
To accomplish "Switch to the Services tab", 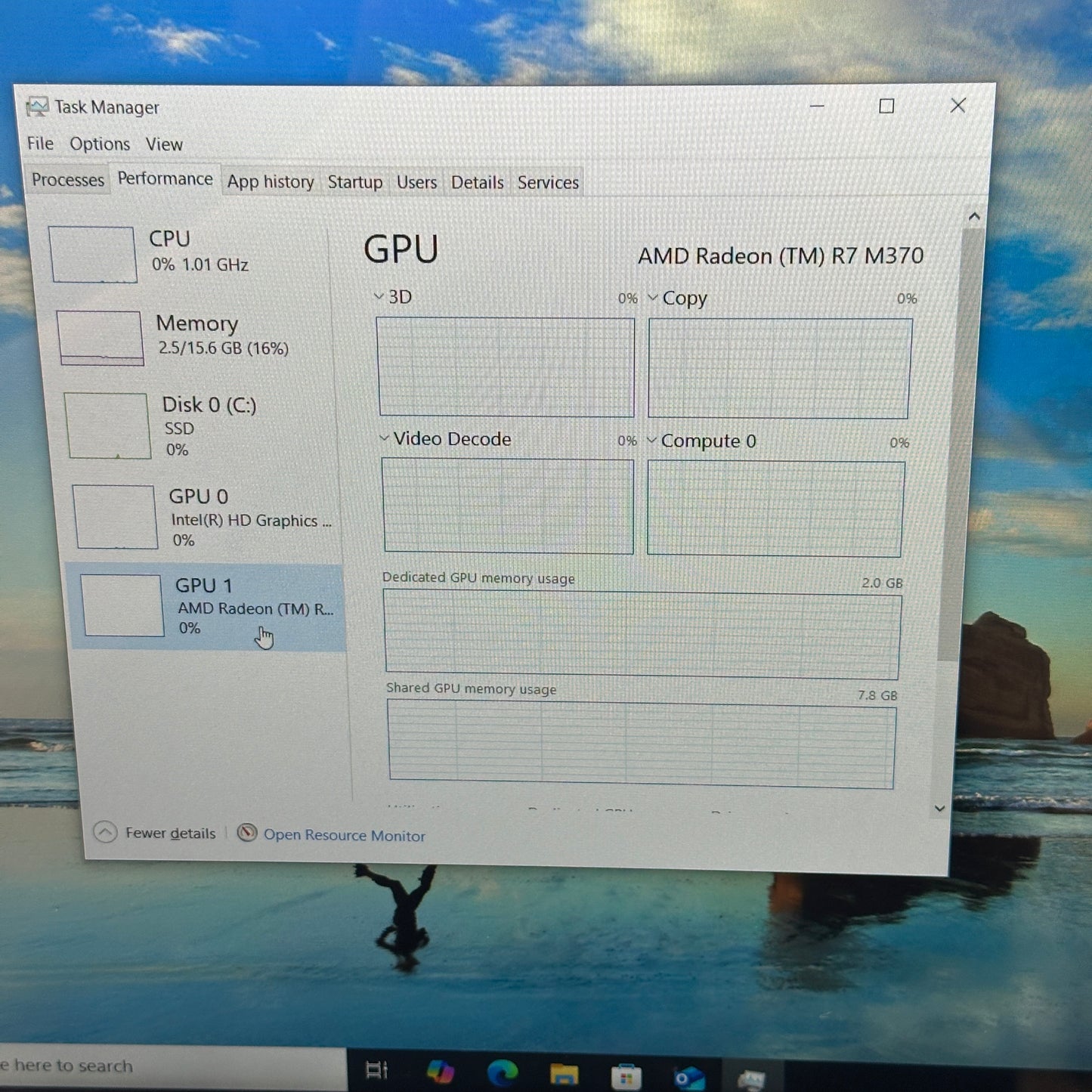I will pos(548,183).
